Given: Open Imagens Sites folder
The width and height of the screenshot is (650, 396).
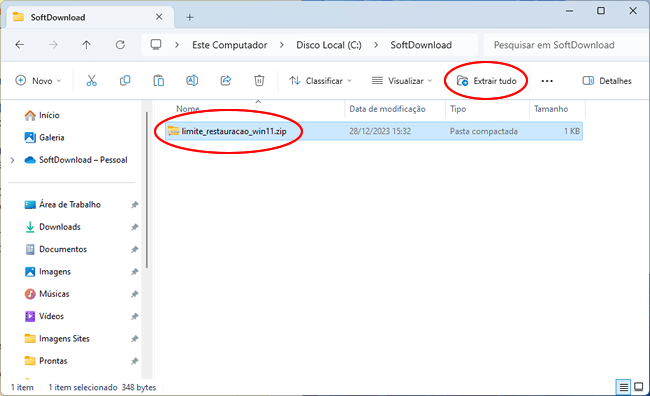Looking at the screenshot, I should tap(57, 339).
